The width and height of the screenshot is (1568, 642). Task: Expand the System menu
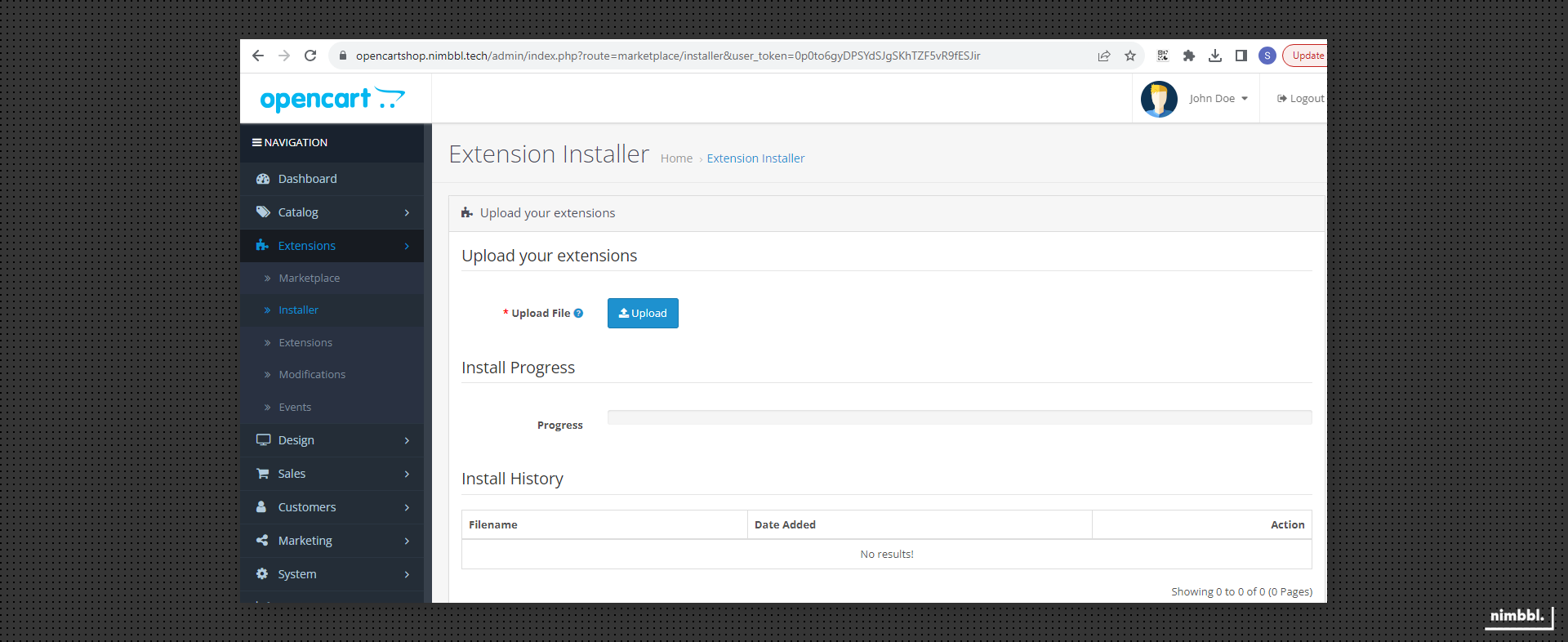(x=332, y=574)
